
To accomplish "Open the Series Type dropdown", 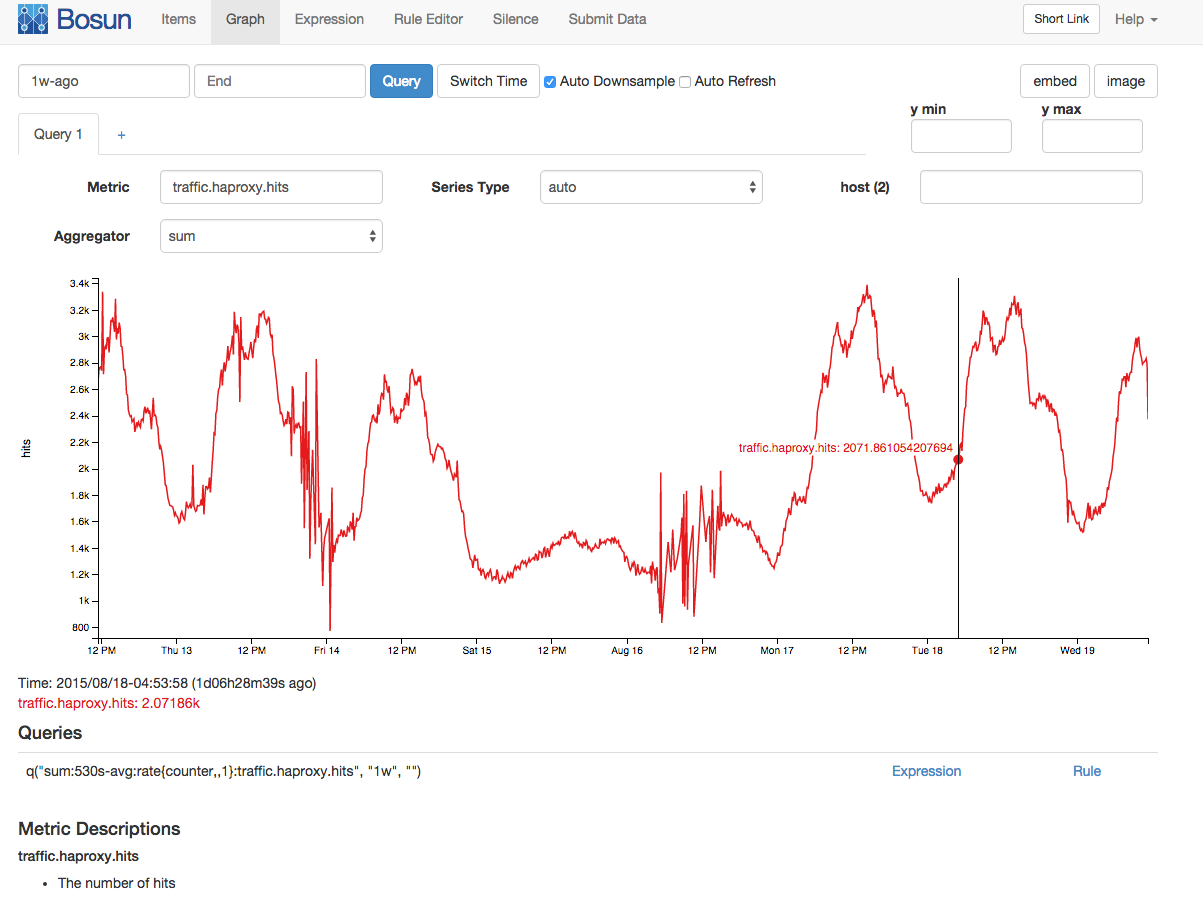I will [651, 187].
